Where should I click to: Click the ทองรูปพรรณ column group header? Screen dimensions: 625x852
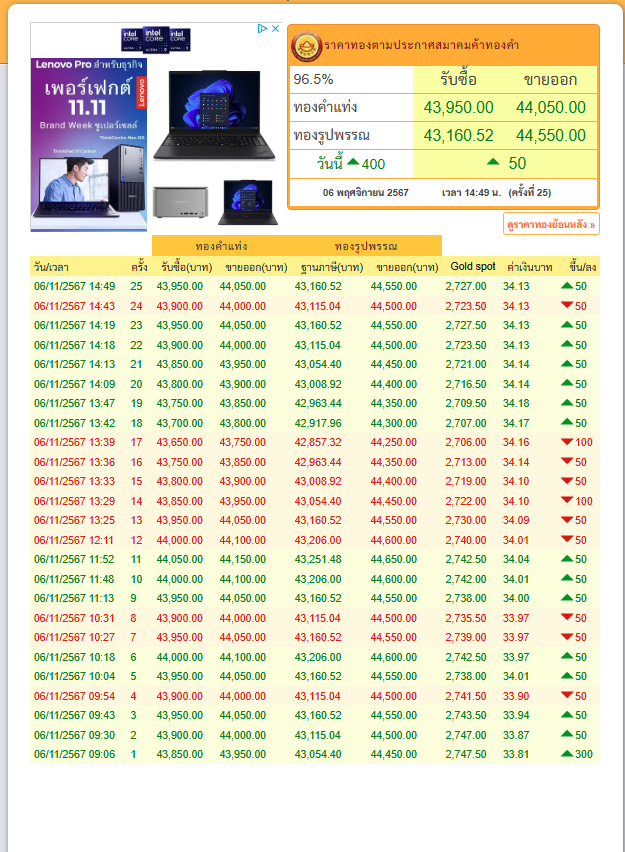pyautogui.click(x=366, y=245)
